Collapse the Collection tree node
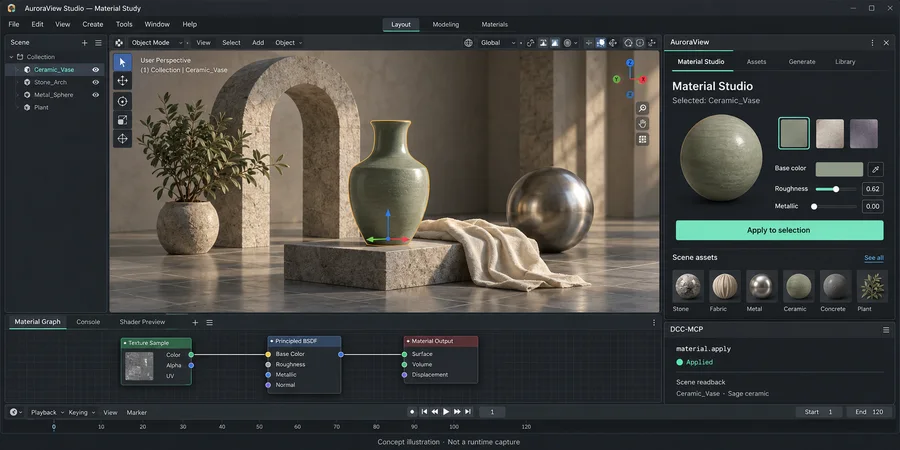This screenshot has width=900, height=450. click(x=11, y=57)
